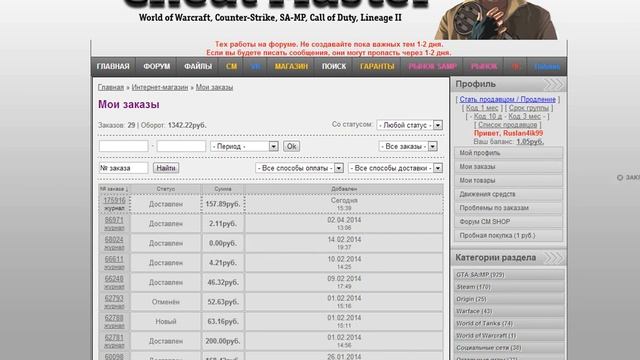Click the Ok button
The height and width of the screenshot is (360, 640).
[291, 146]
